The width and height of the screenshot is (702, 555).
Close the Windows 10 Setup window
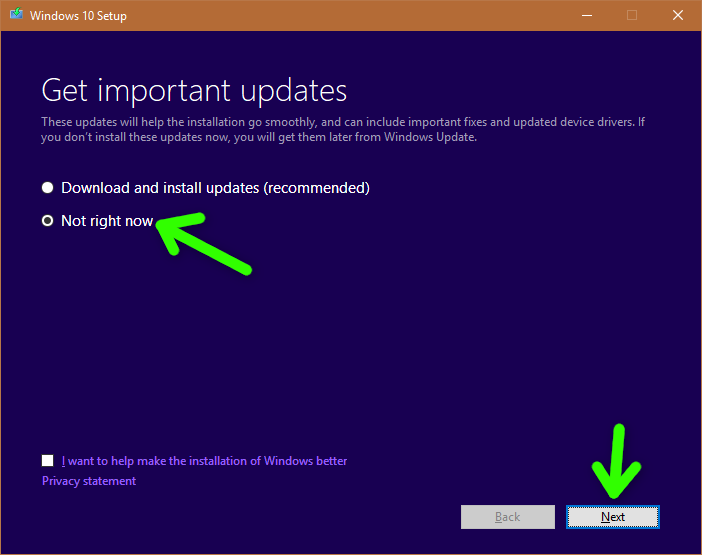(x=677, y=15)
